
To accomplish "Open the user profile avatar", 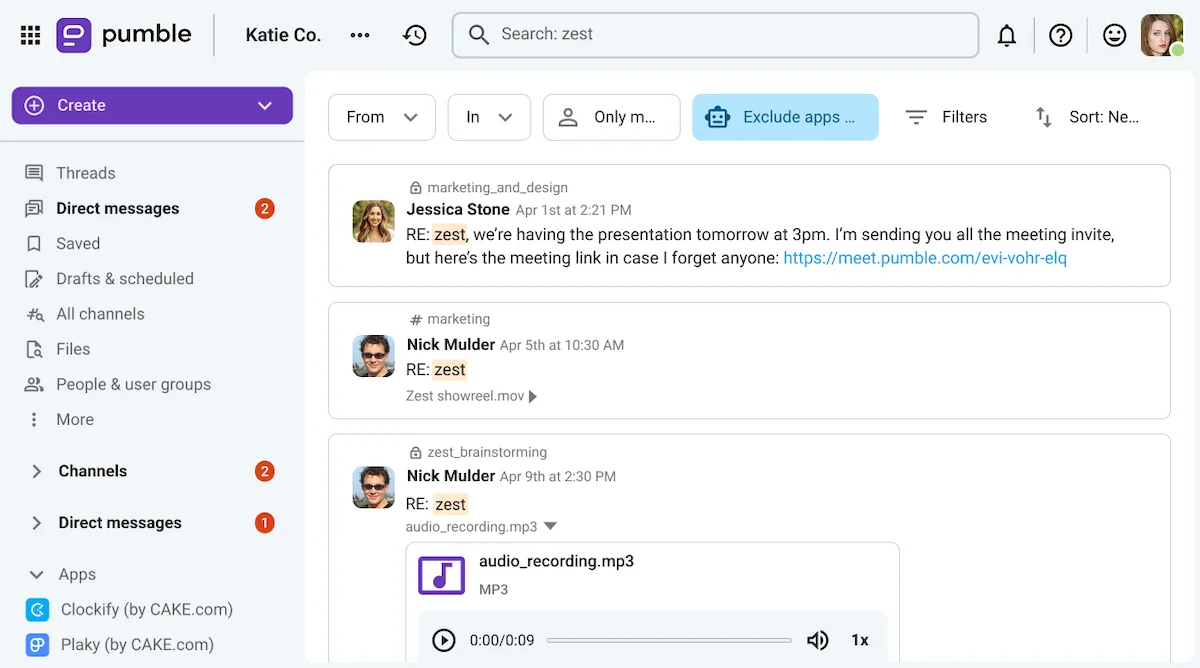I will [1162, 35].
